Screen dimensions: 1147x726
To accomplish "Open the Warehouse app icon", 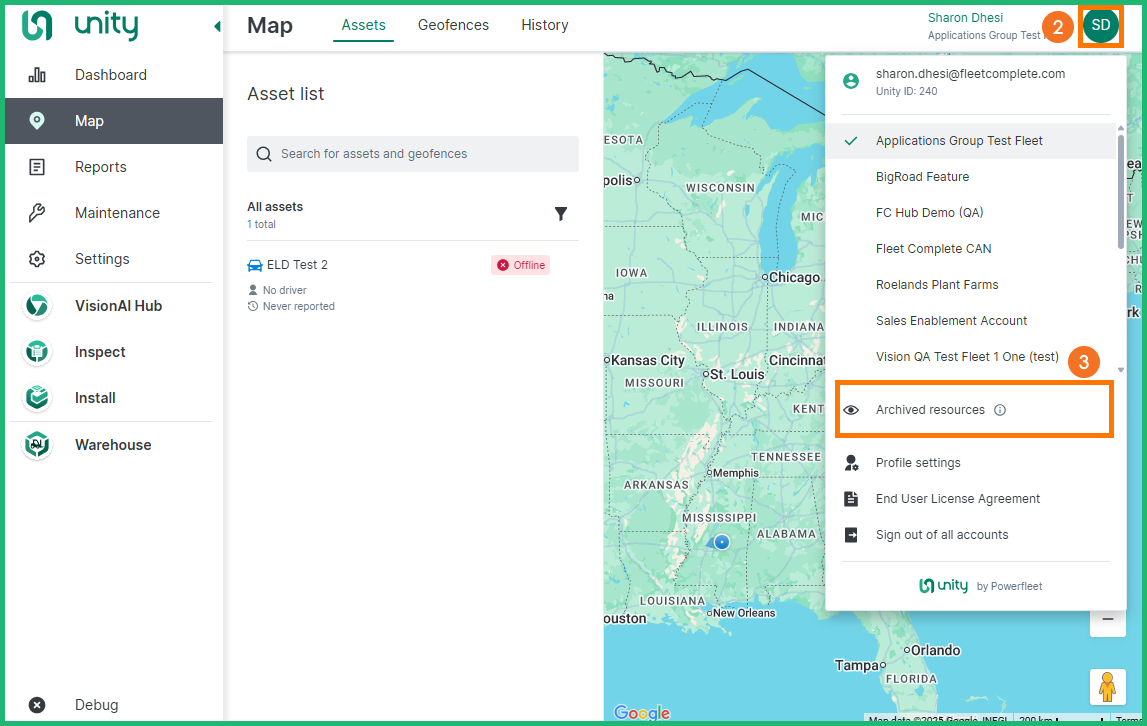I will pos(37,445).
